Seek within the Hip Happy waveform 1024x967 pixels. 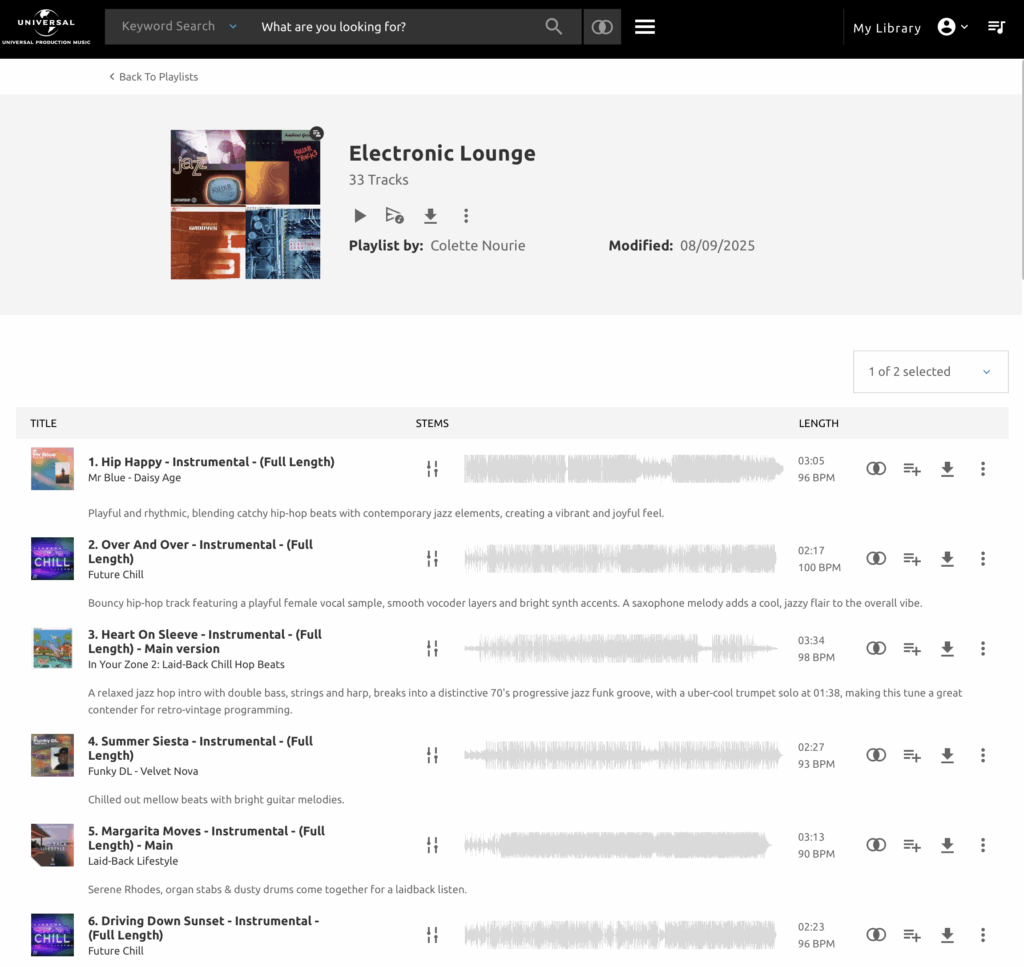(624, 469)
